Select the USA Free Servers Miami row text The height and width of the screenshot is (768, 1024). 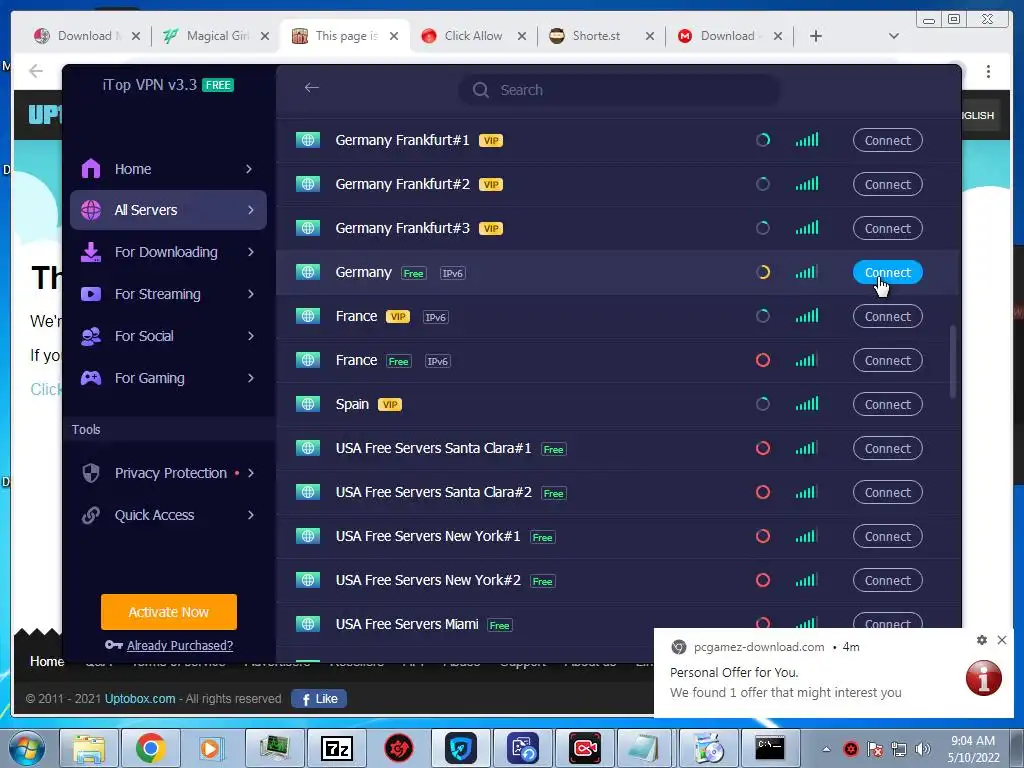pyautogui.click(x=407, y=624)
